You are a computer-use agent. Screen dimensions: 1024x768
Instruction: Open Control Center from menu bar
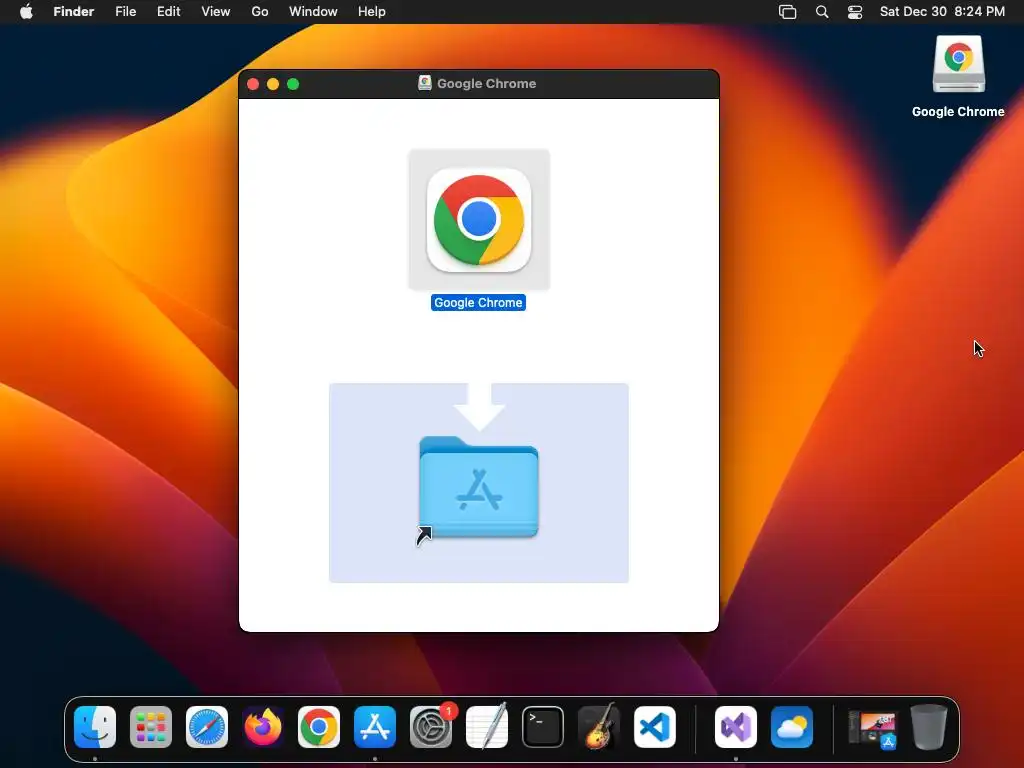(x=855, y=12)
